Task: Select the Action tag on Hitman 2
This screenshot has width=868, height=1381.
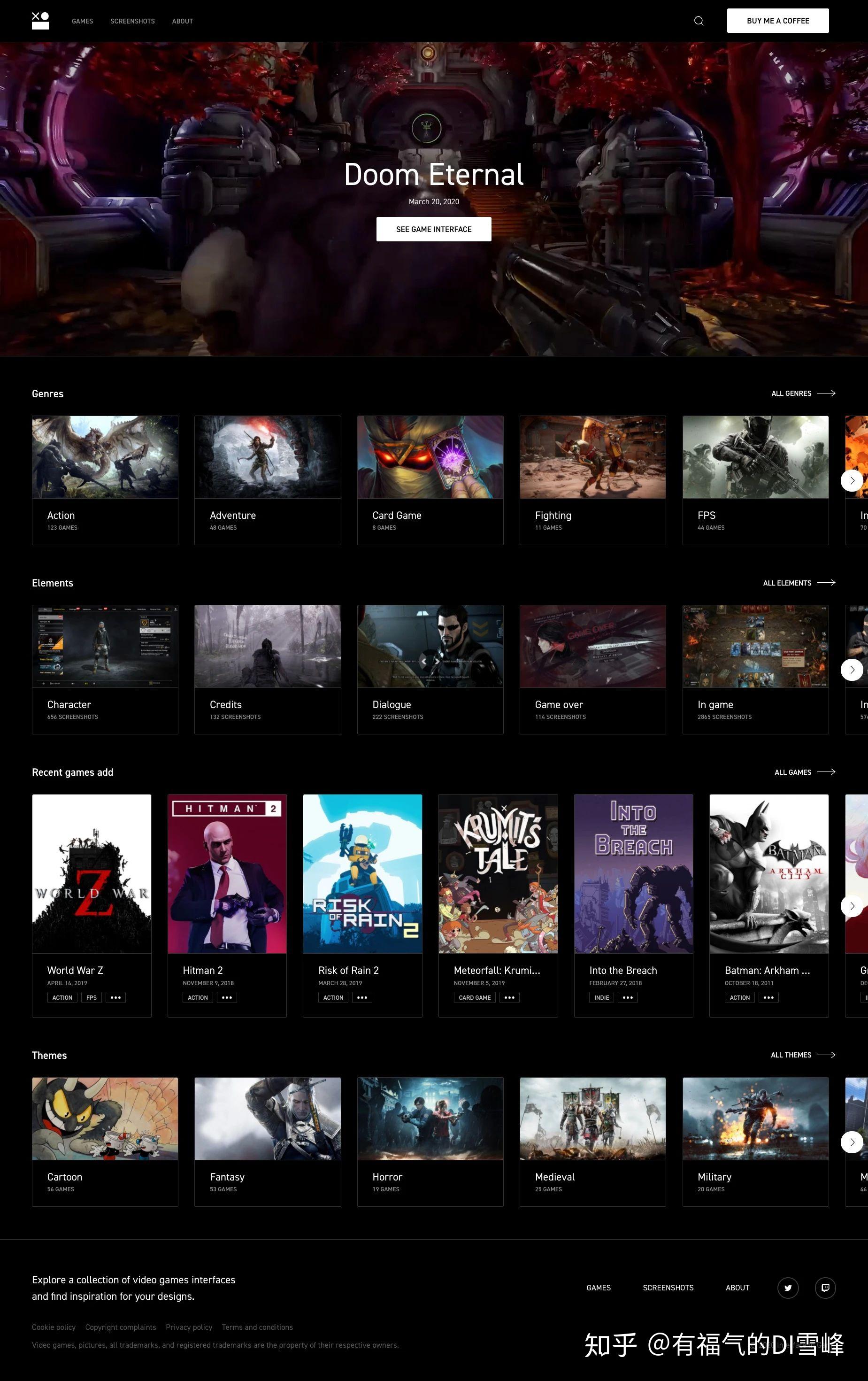Action: coord(198,997)
